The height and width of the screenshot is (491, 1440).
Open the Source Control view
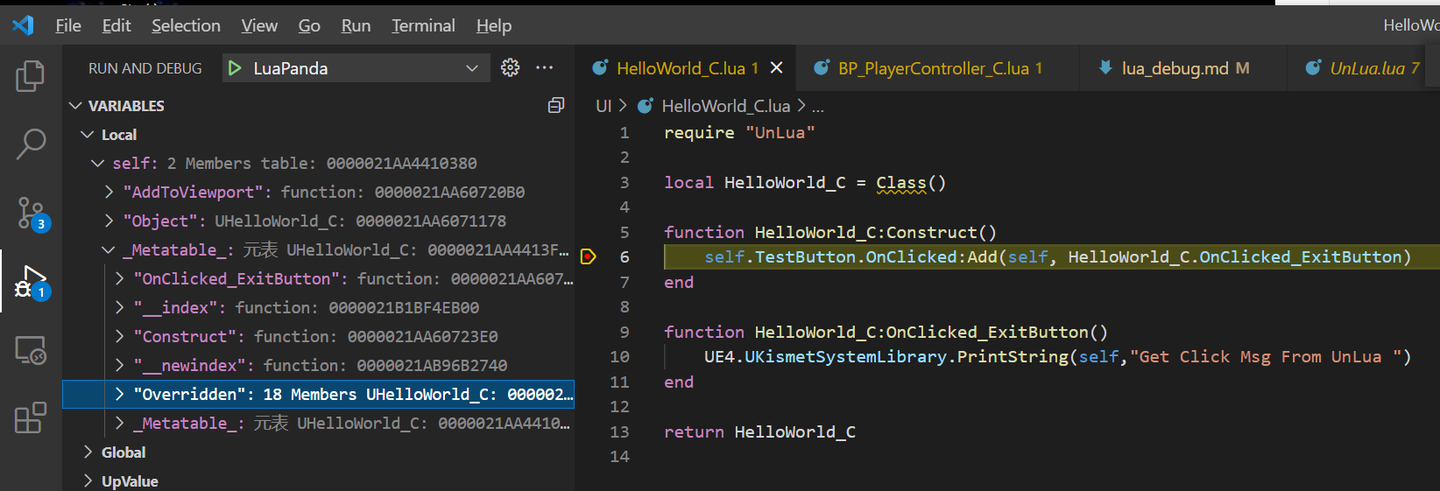pyautogui.click(x=31, y=211)
